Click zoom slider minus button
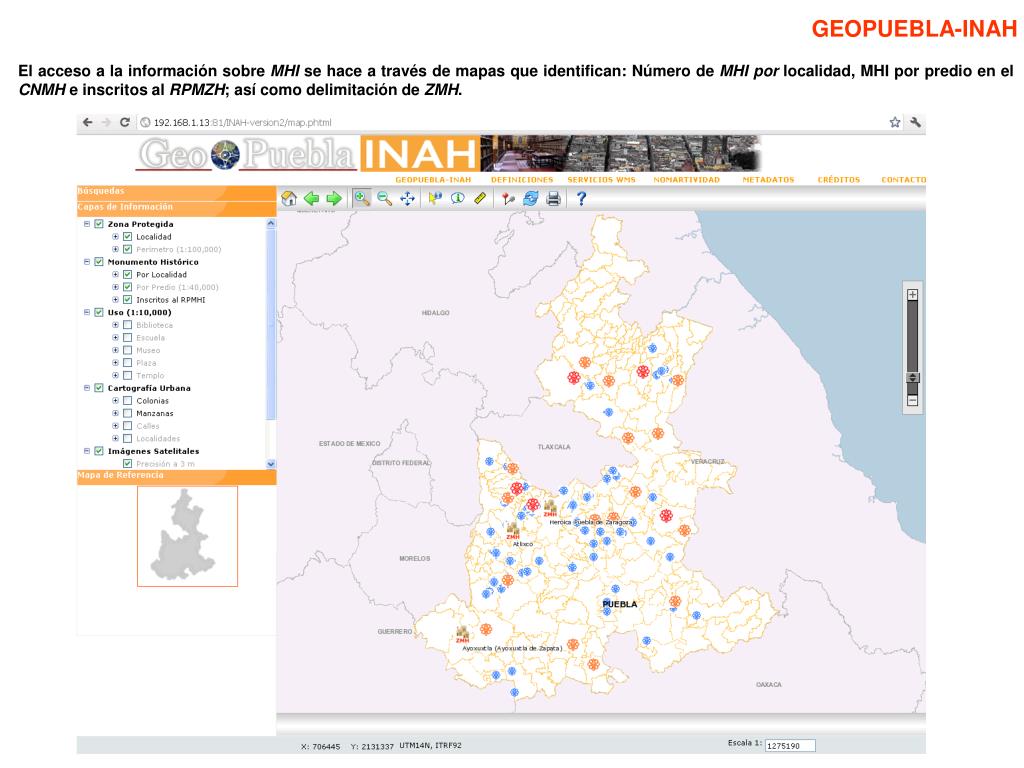 (x=912, y=400)
